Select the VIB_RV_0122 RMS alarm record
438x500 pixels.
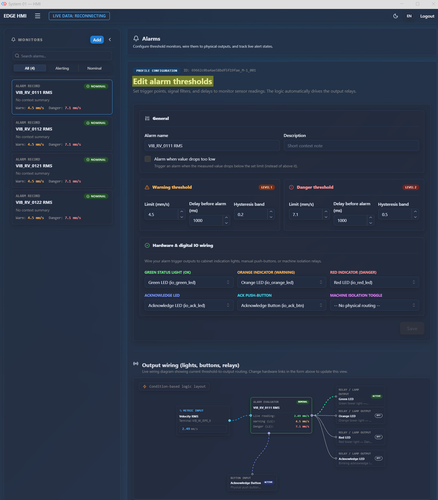(x=62, y=207)
